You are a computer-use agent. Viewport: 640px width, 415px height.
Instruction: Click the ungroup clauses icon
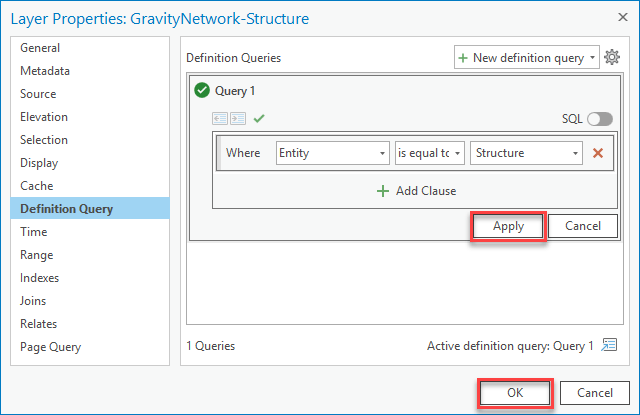click(x=221, y=118)
